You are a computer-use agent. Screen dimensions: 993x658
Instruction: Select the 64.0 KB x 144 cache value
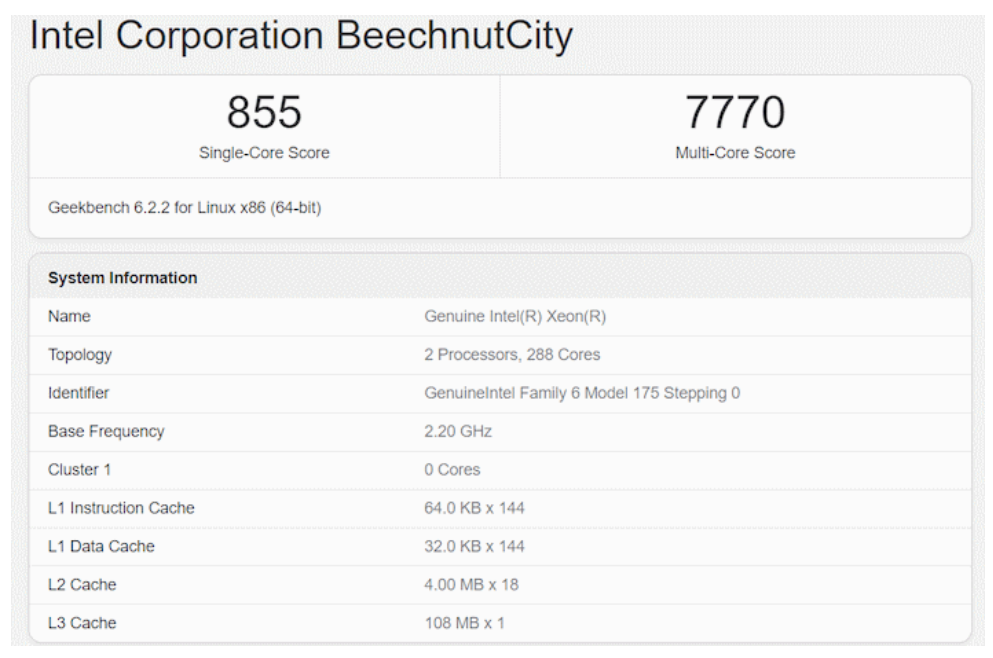point(474,508)
